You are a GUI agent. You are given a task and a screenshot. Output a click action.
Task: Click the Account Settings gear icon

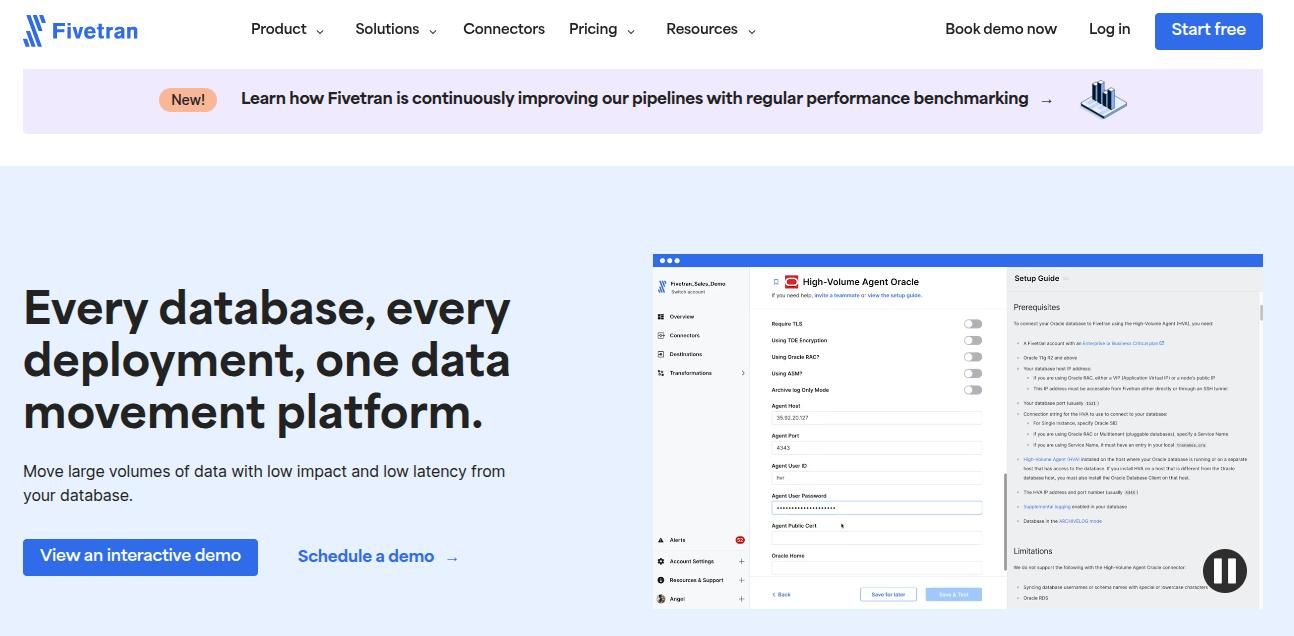[x=661, y=561]
